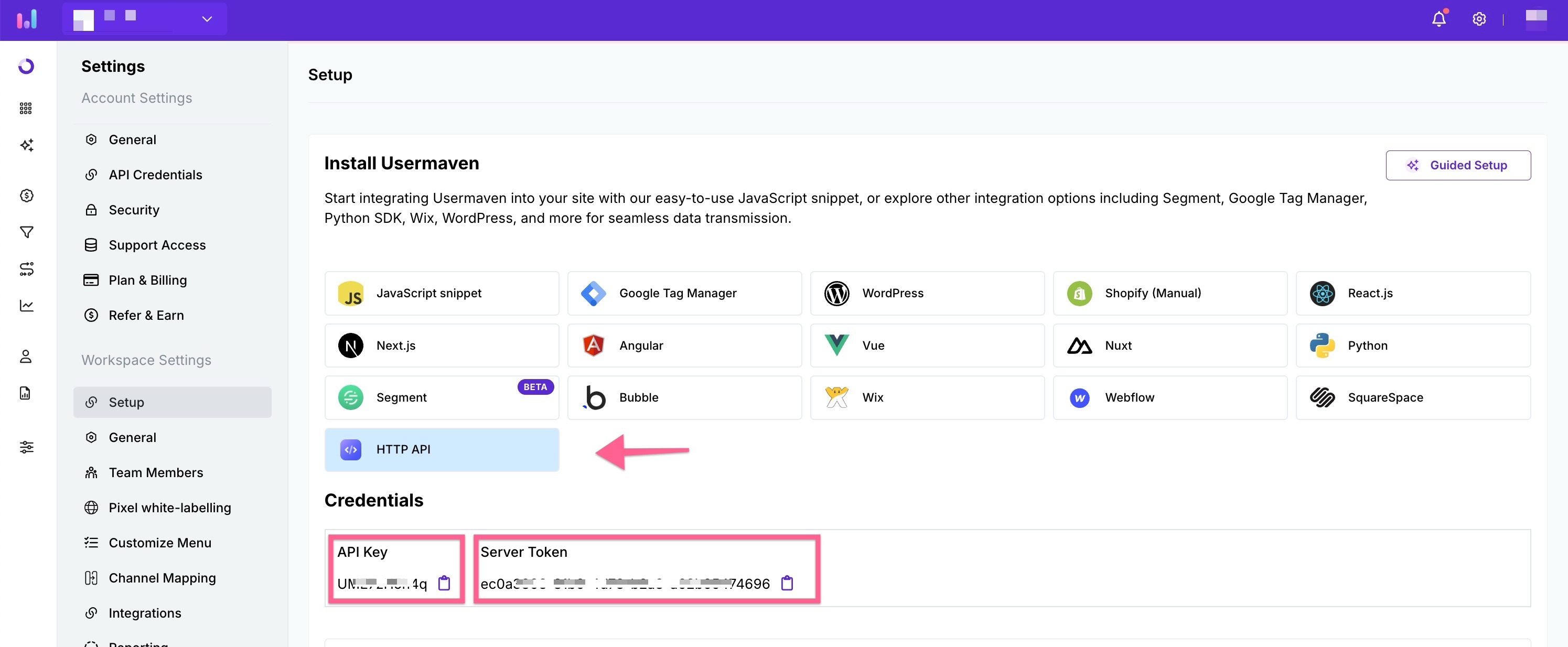This screenshot has height=647, width=1568.
Task: Open the contacts person icon in sidebar
Action: point(26,356)
